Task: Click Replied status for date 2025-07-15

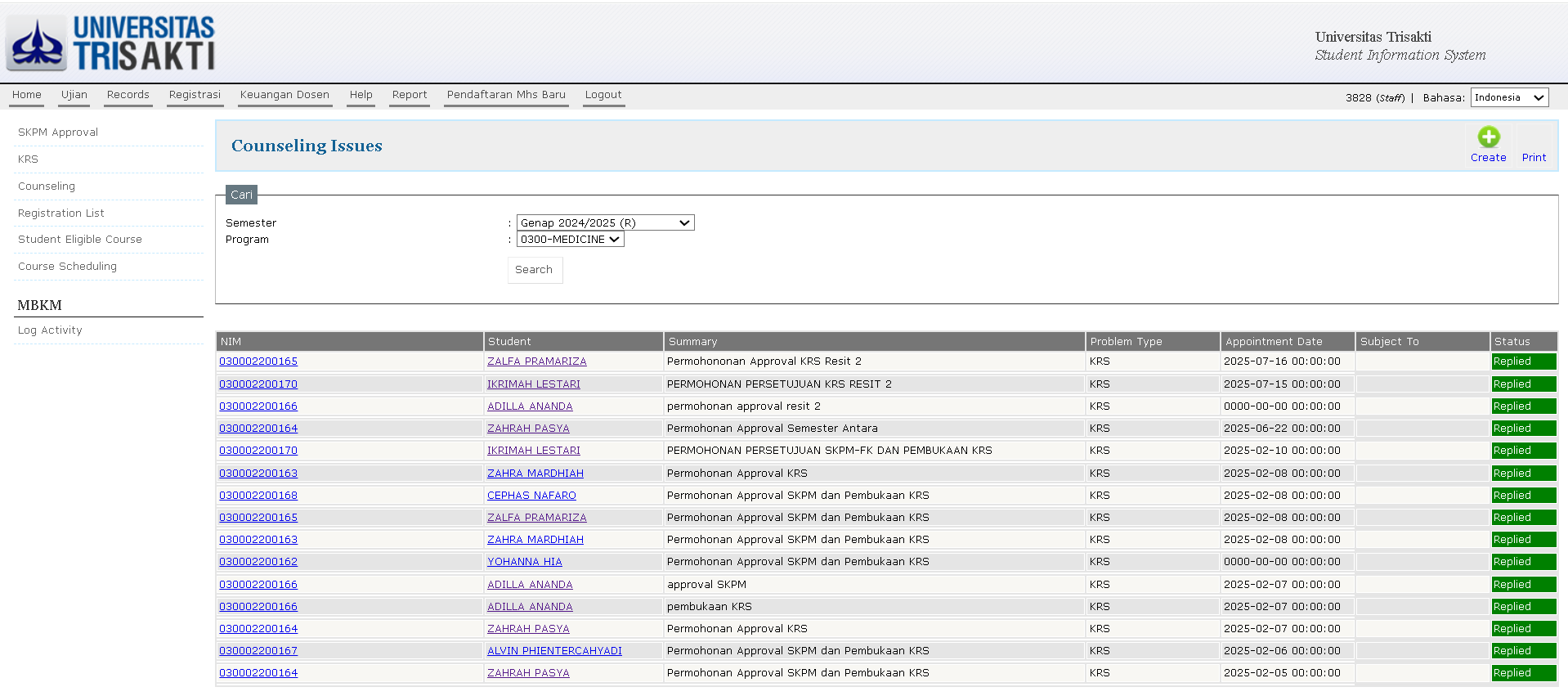Action: point(1524,384)
